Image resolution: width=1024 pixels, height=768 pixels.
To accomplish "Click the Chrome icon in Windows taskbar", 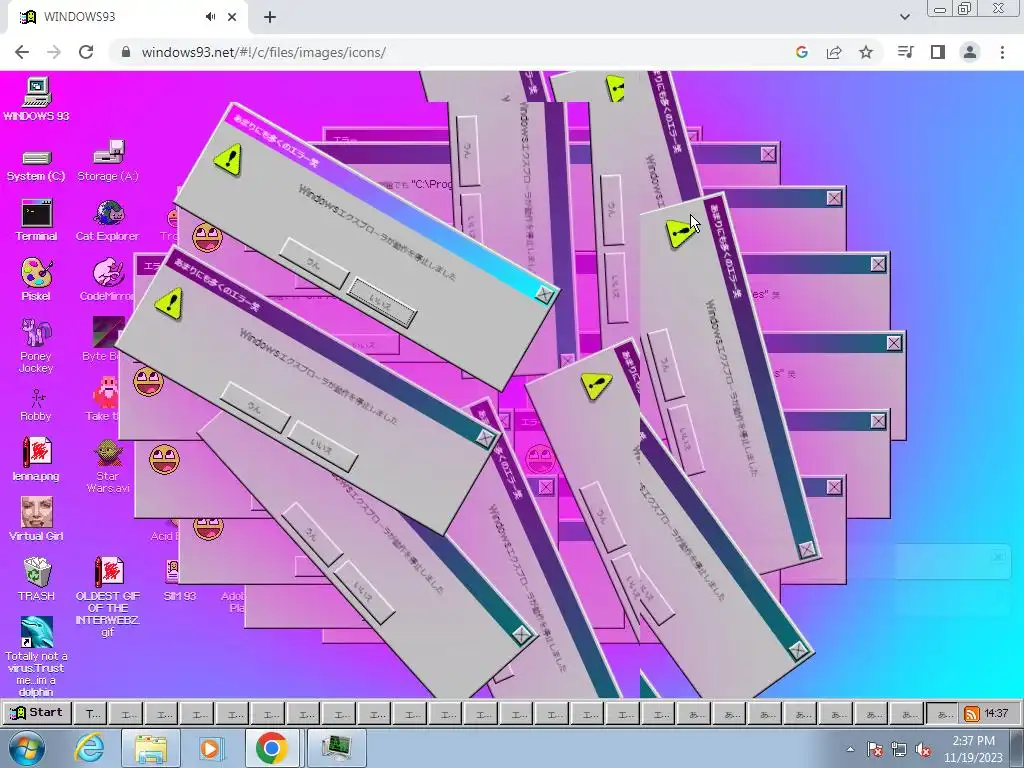I will (272, 748).
